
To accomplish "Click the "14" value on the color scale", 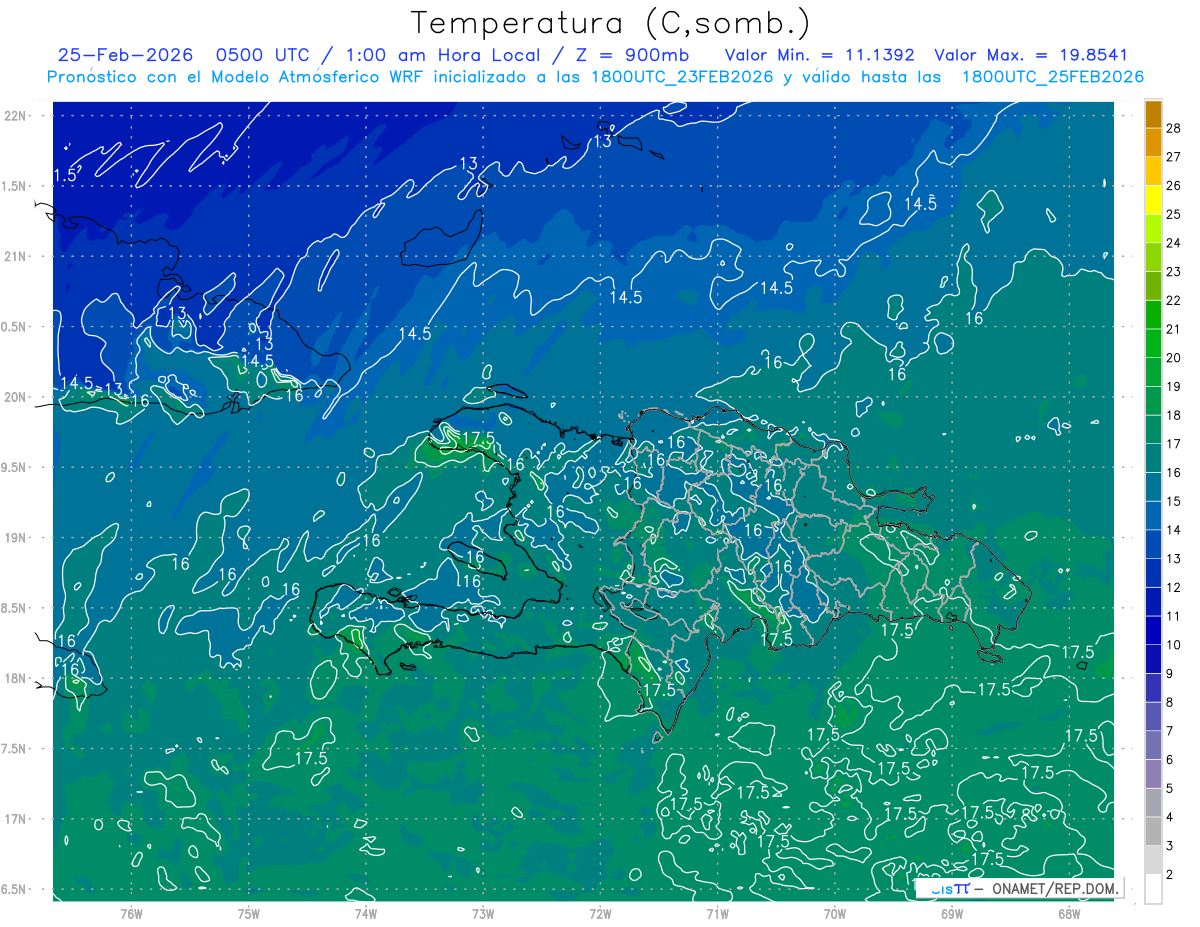I will [1174, 530].
